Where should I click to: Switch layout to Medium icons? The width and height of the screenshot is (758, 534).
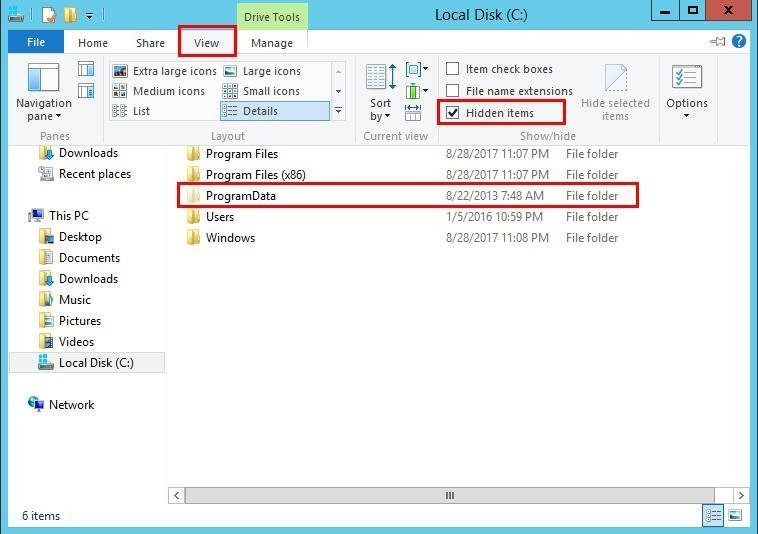click(x=159, y=91)
